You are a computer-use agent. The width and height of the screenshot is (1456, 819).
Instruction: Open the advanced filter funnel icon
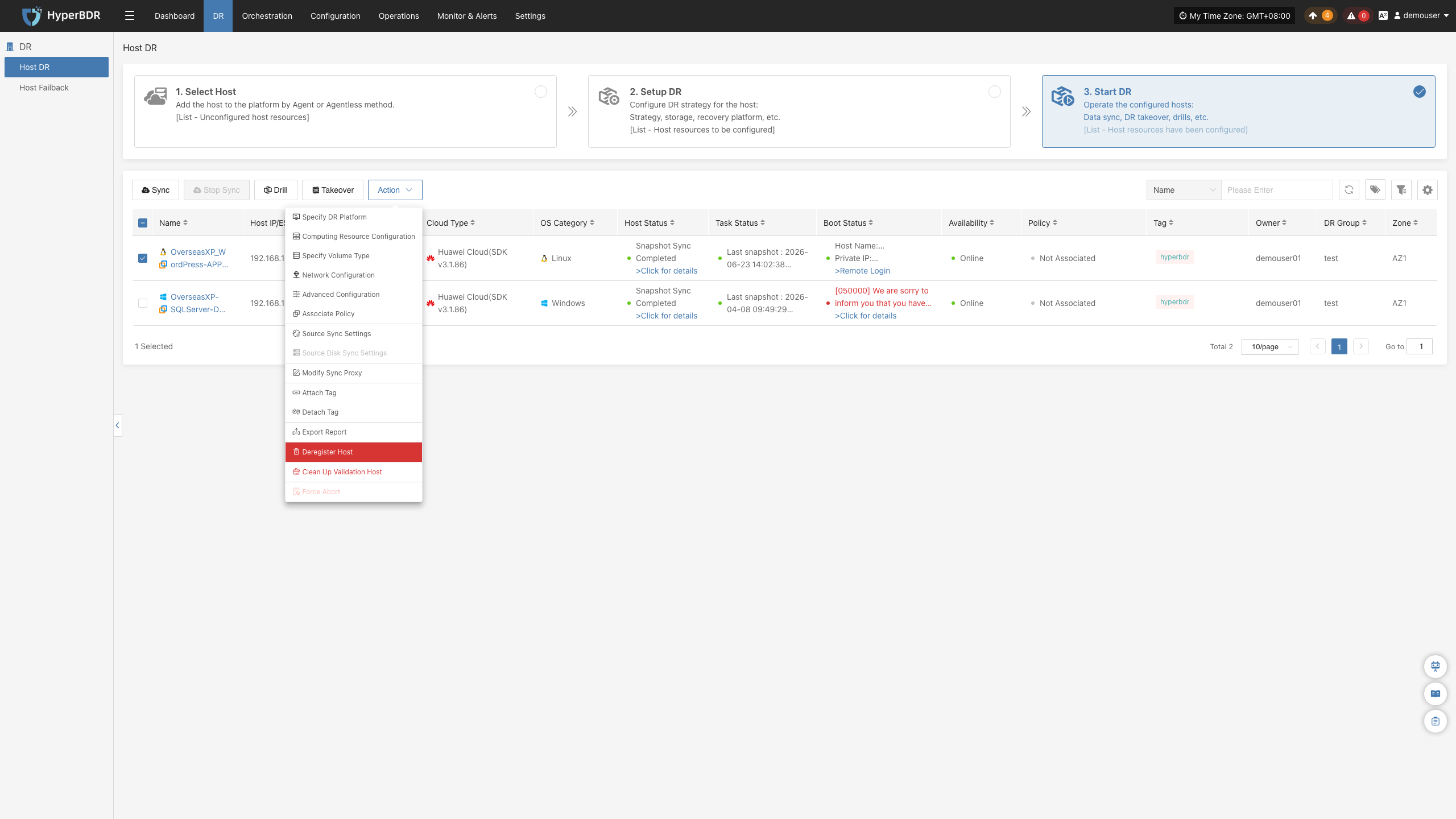pos(1401,190)
